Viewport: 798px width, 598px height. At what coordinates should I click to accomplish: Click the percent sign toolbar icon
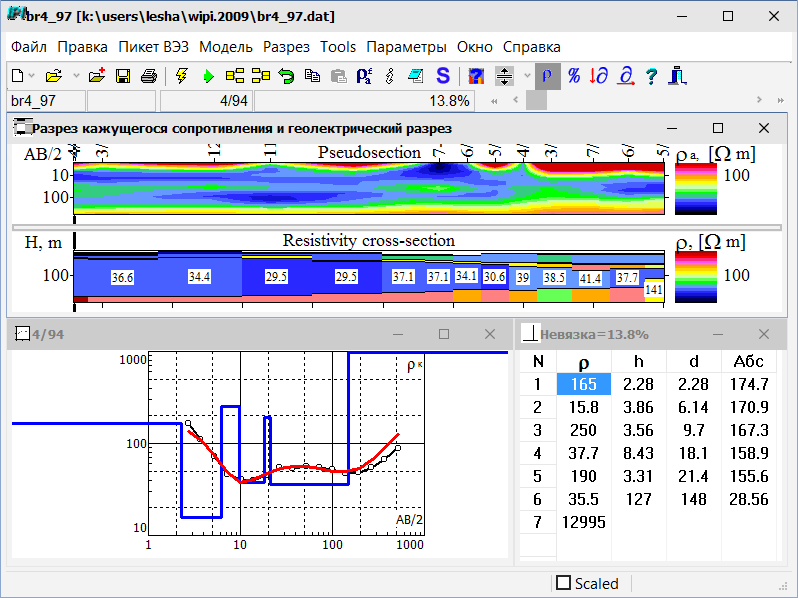tap(574, 76)
